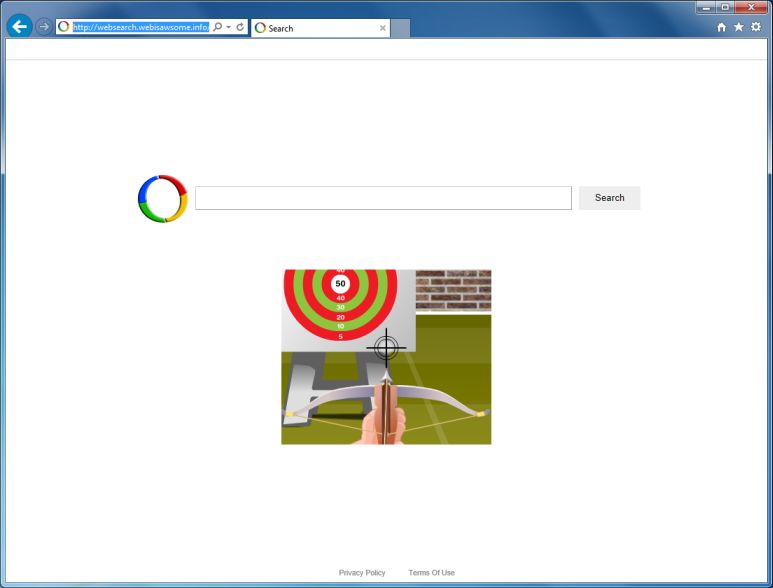Image resolution: width=773 pixels, height=588 pixels.
Task: Open the Home page icon
Action: pyautogui.click(x=721, y=27)
